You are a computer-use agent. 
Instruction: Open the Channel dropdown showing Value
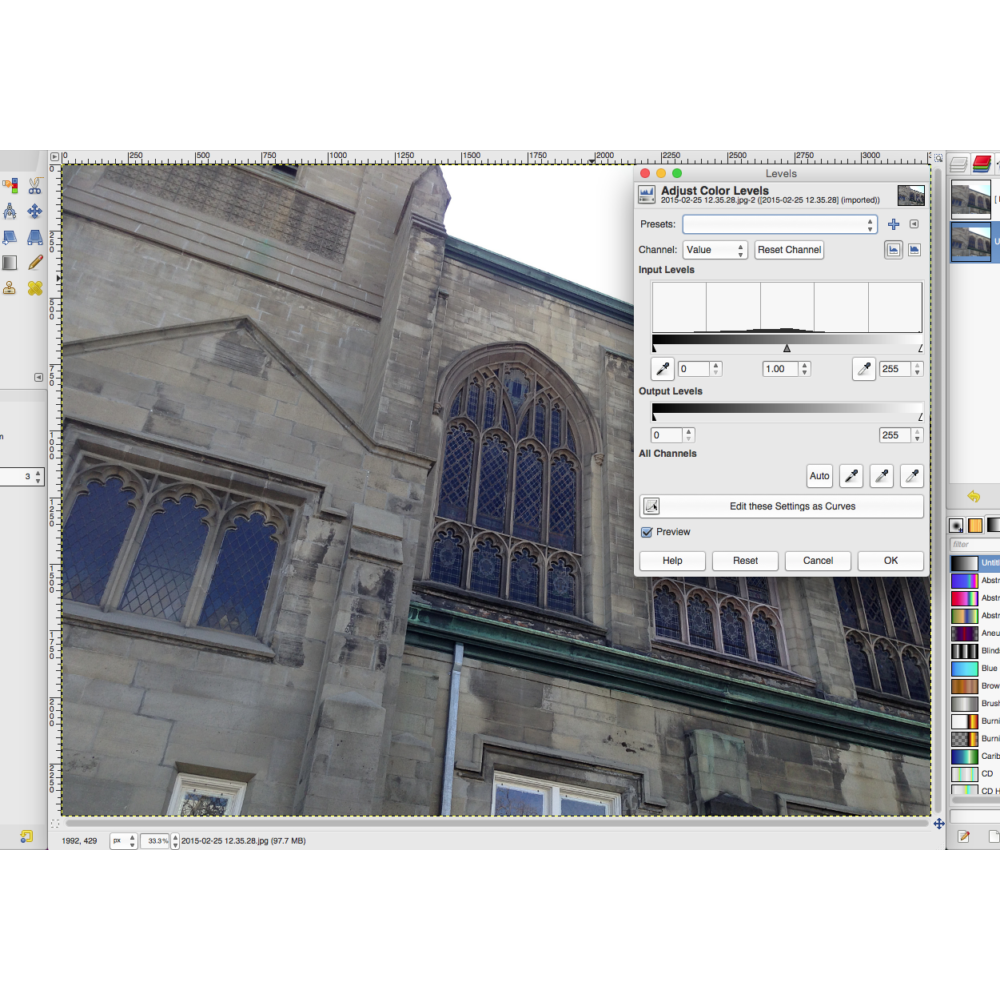(714, 250)
